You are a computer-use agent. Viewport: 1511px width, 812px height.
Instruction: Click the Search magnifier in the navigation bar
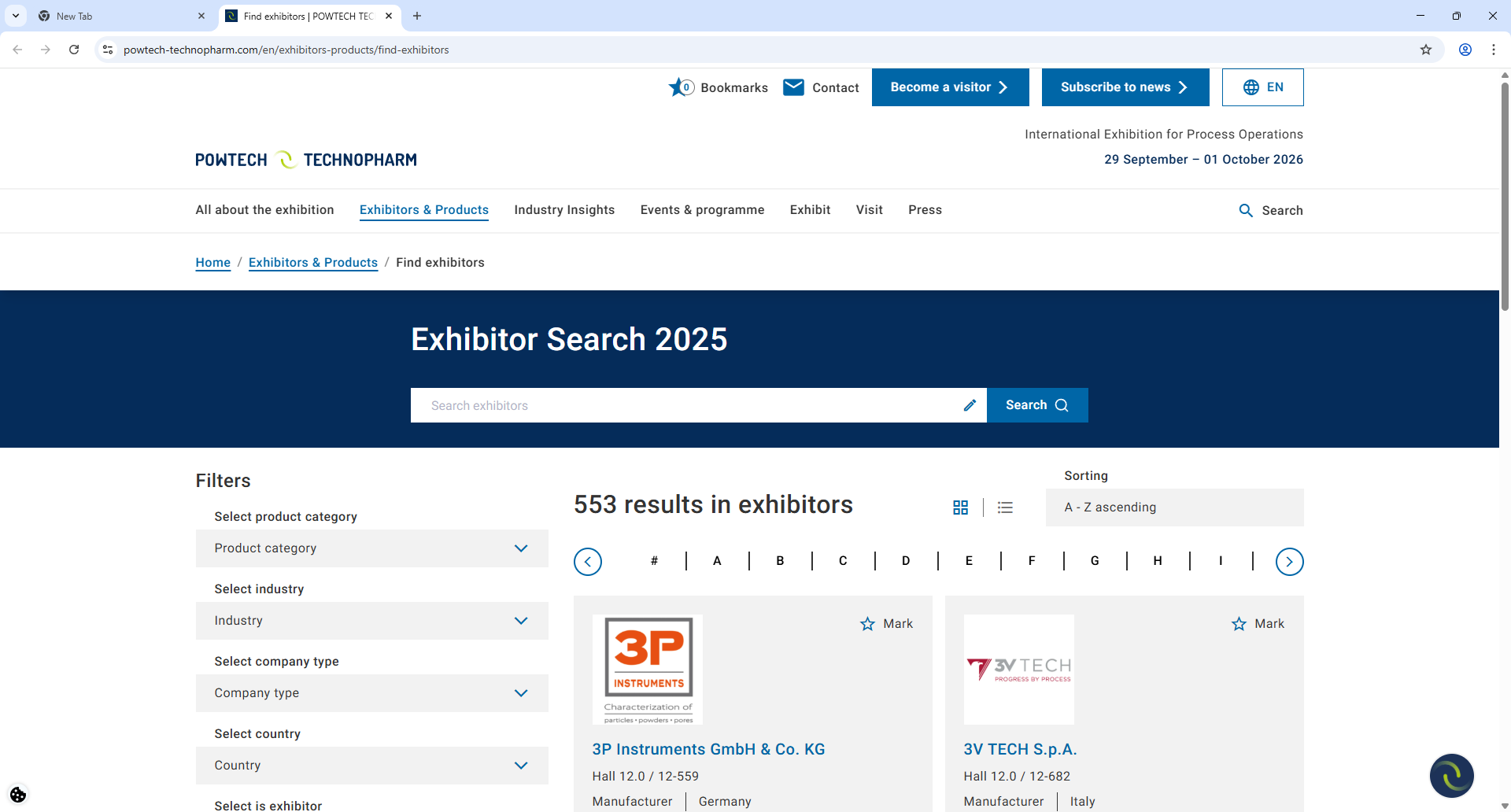pyautogui.click(x=1247, y=210)
